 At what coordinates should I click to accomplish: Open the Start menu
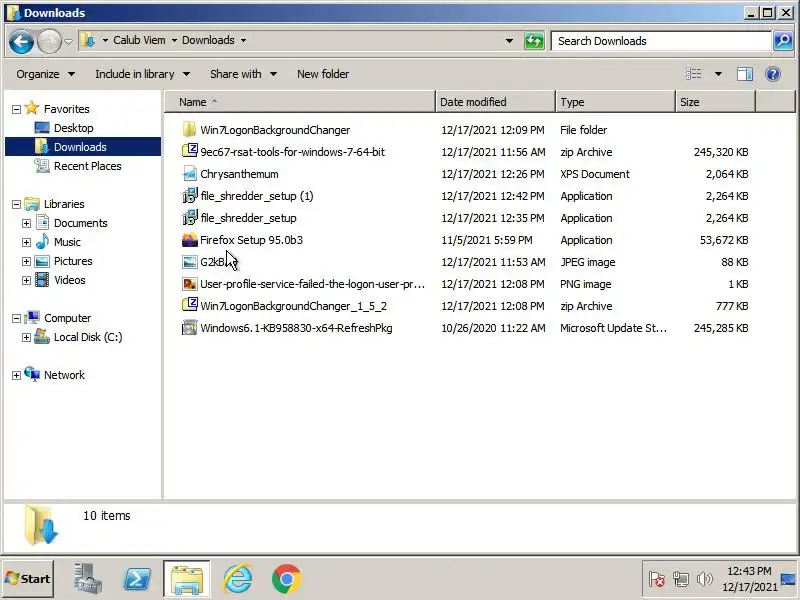point(28,579)
